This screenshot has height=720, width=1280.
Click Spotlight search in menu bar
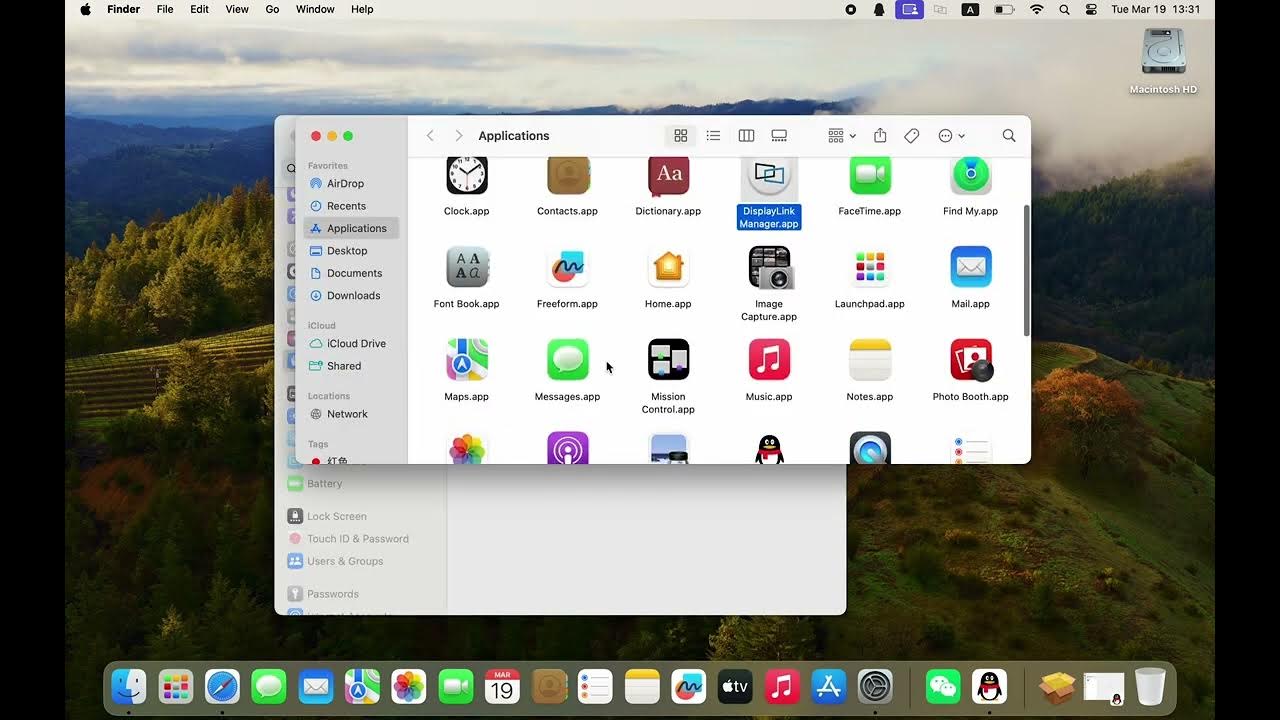[1064, 9]
